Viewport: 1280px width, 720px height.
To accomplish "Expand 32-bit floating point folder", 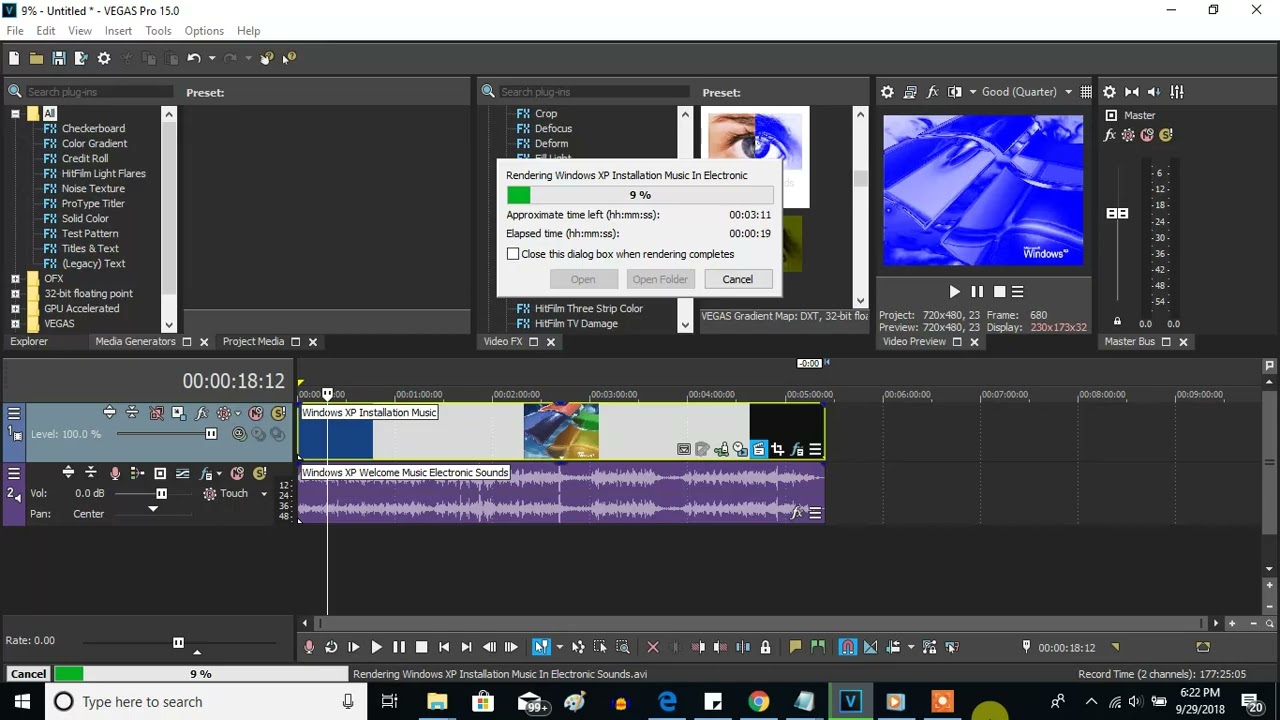I will [15, 294].
